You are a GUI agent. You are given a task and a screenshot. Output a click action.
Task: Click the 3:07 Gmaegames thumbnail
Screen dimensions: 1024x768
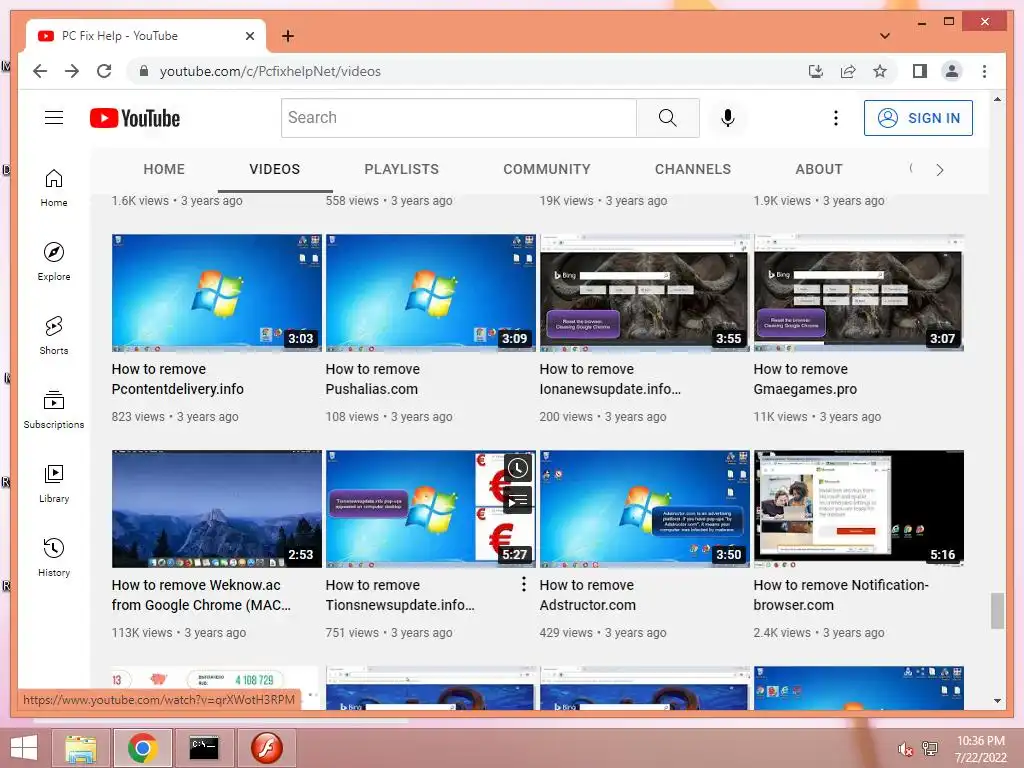click(859, 293)
